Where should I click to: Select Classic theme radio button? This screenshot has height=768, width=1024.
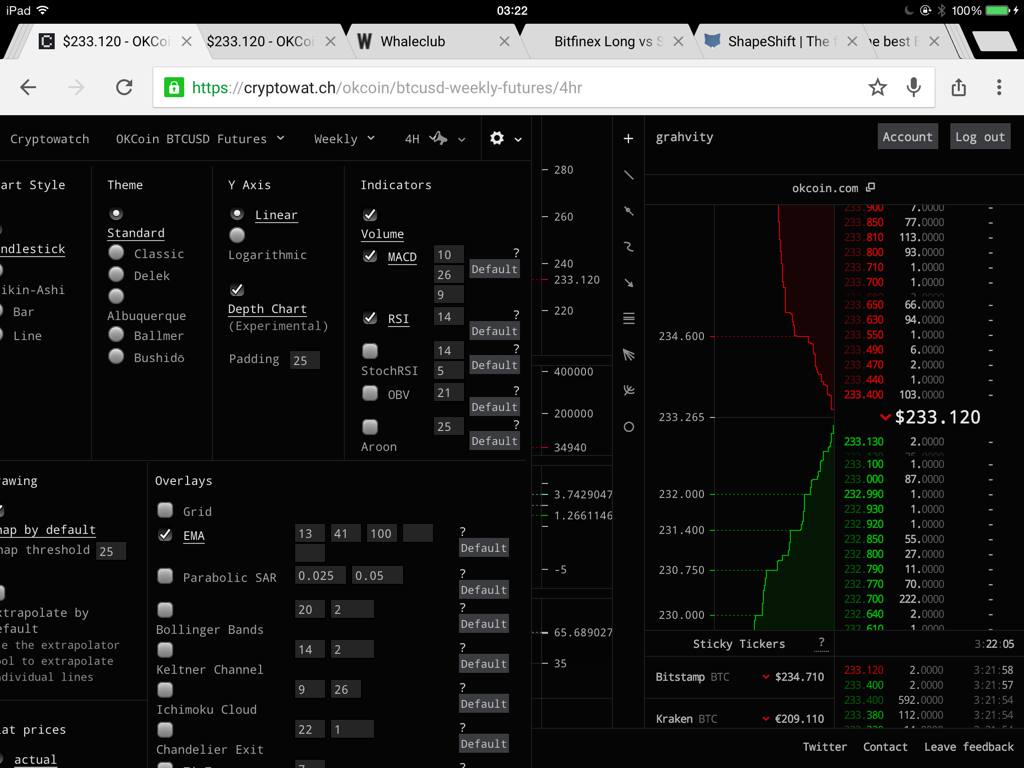click(116, 252)
